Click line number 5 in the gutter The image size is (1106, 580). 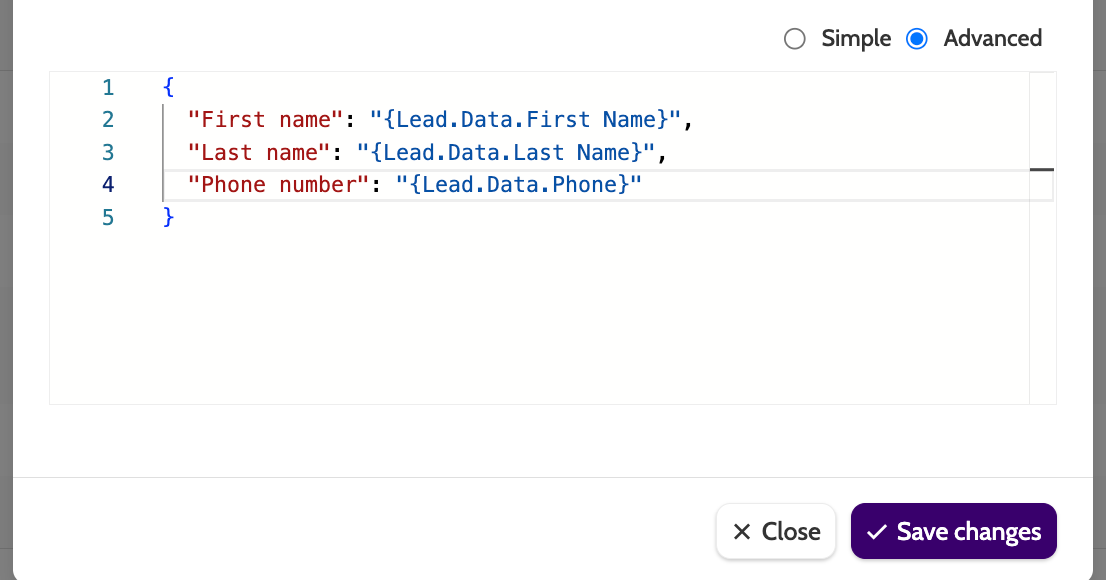point(108,217)
